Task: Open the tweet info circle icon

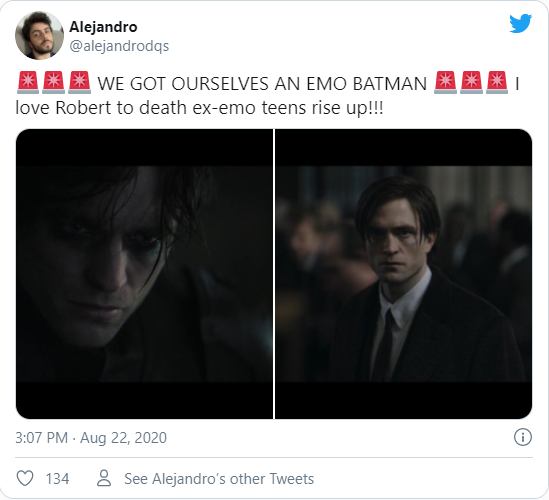Action: (522, 437)
